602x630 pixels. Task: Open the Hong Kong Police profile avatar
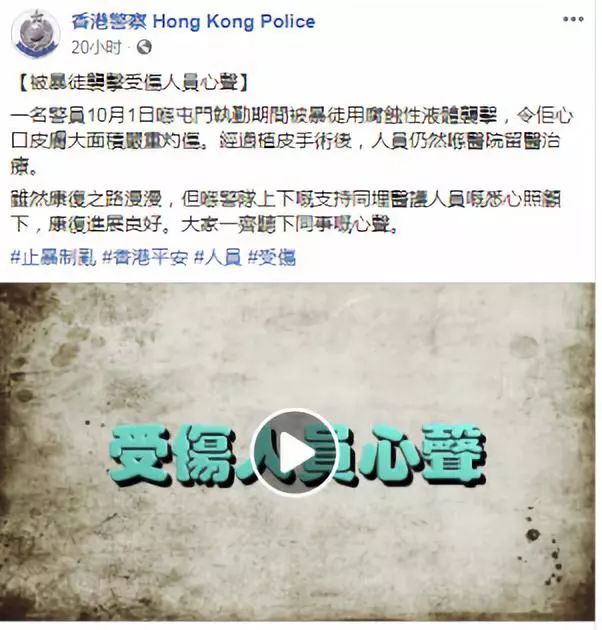click(36, 34)
